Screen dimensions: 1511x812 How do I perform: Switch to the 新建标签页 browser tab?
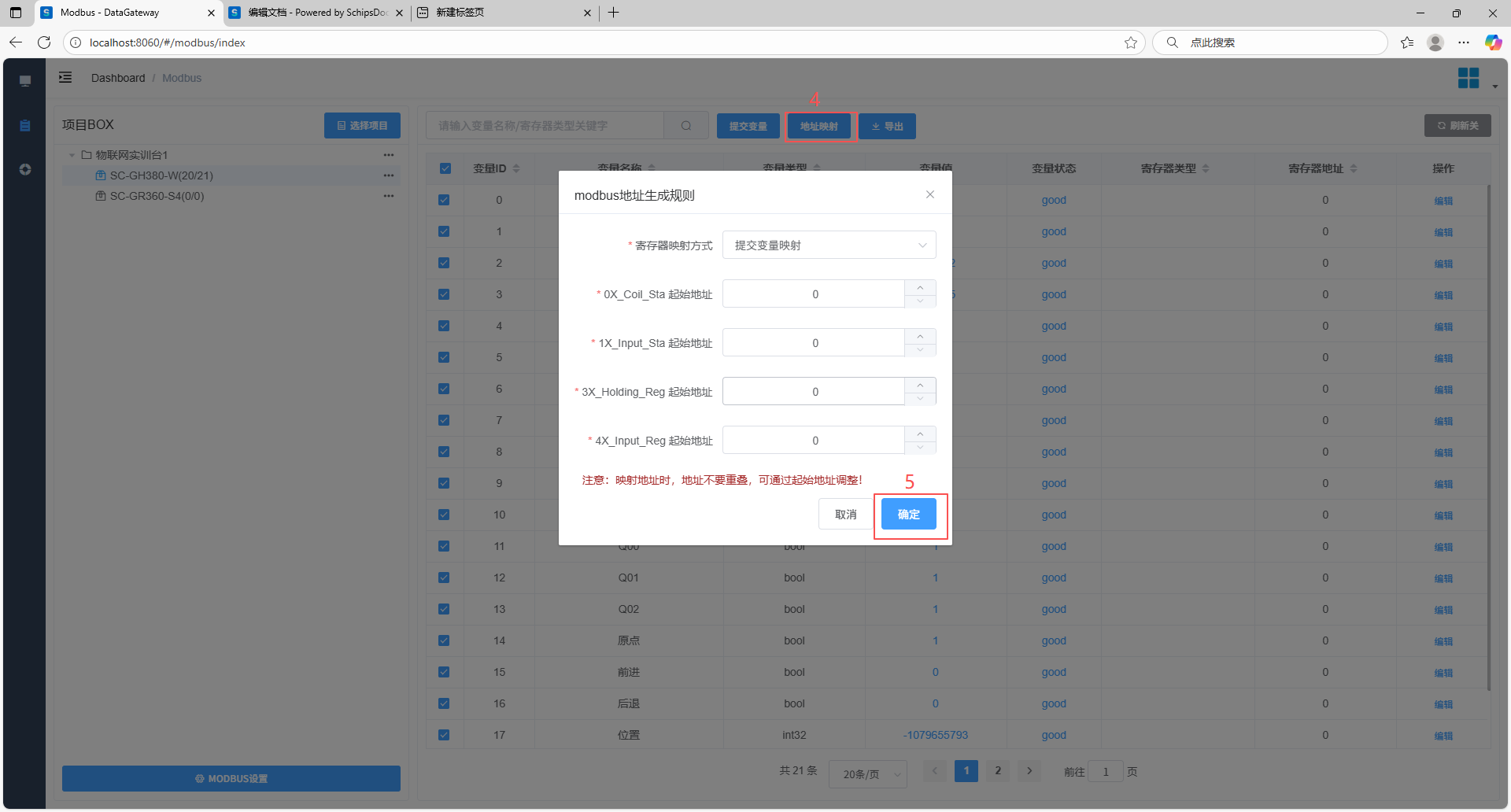[504, 13]
